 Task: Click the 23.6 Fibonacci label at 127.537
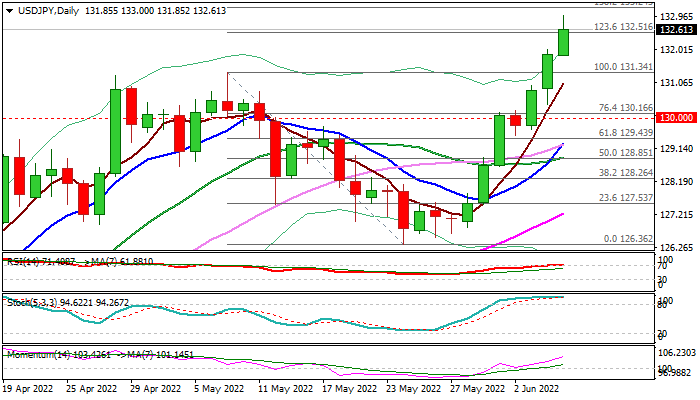626,197
